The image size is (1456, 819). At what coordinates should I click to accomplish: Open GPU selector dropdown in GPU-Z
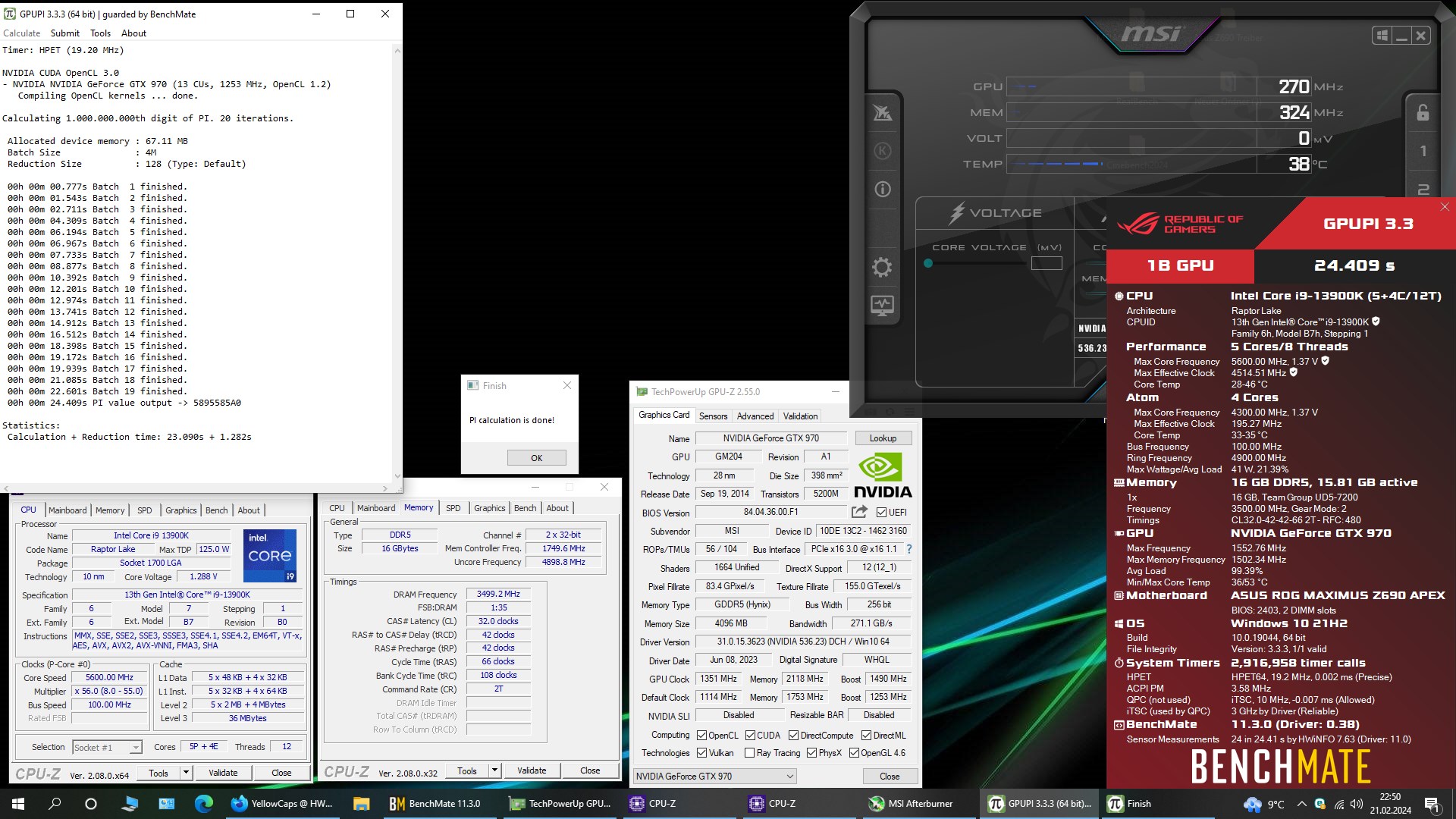714,776
